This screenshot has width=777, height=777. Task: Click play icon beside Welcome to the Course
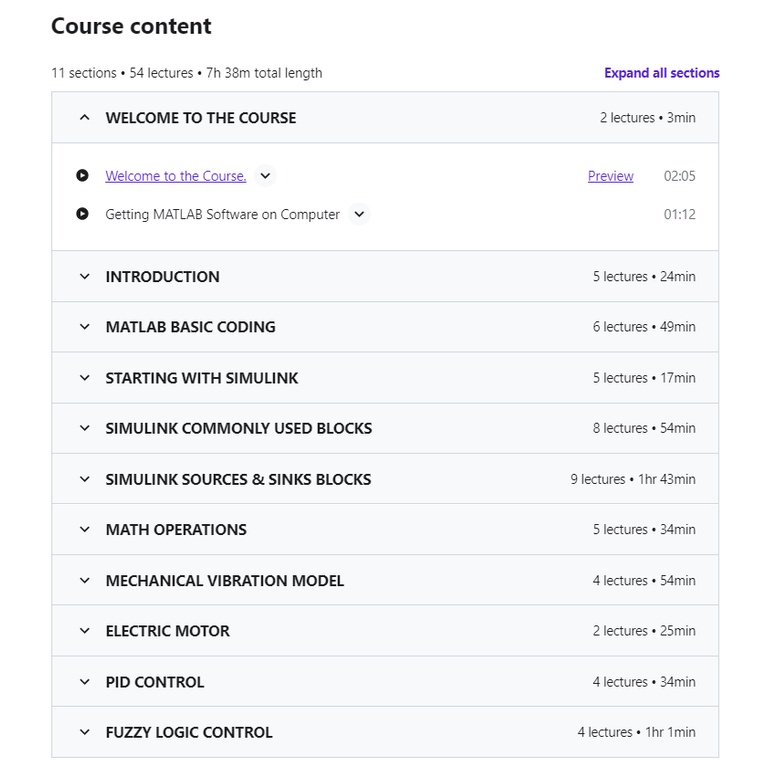coord(82,176)
